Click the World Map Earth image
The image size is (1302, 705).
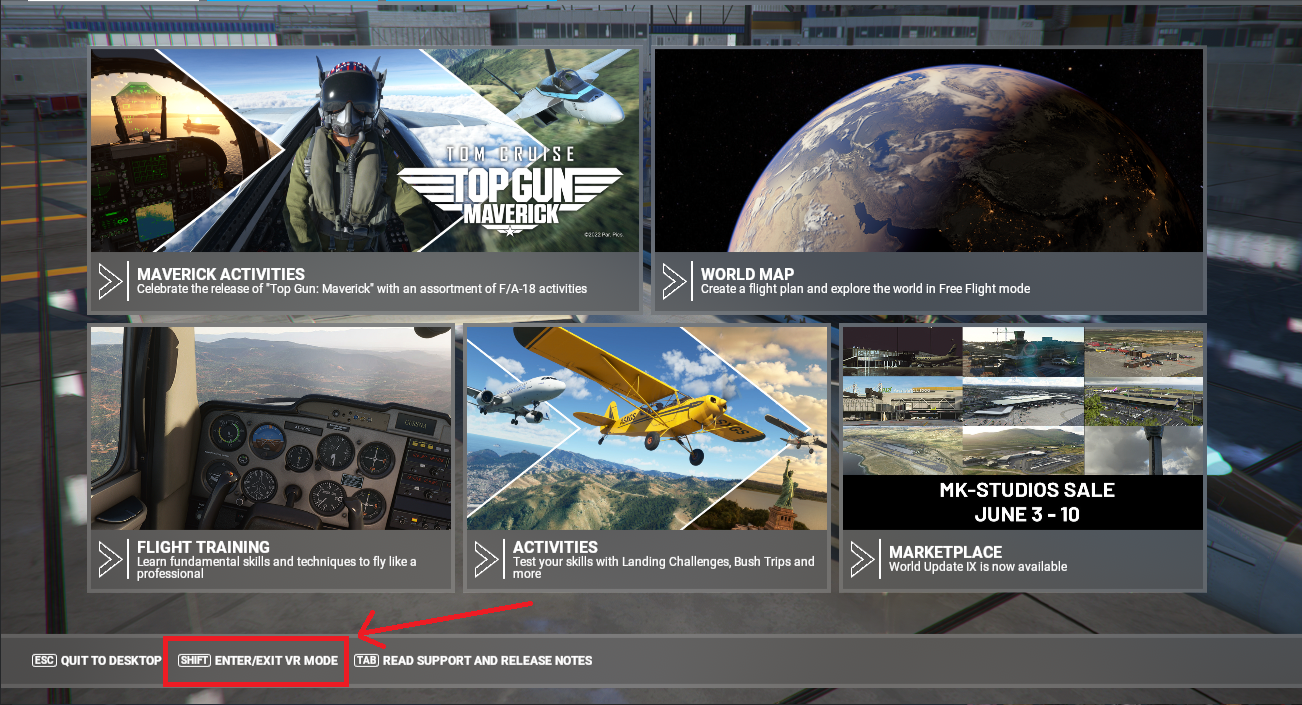(x=929, y=150)
